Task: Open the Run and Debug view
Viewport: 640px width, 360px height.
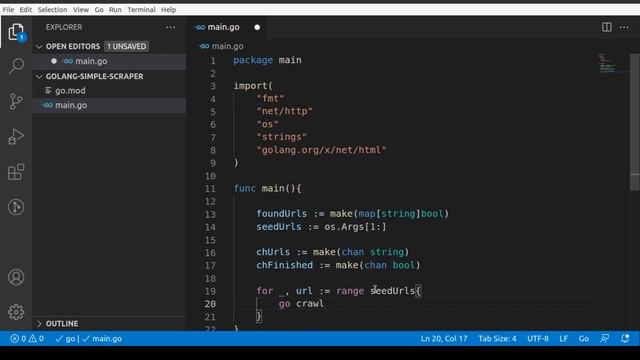Action: [16, 137]
